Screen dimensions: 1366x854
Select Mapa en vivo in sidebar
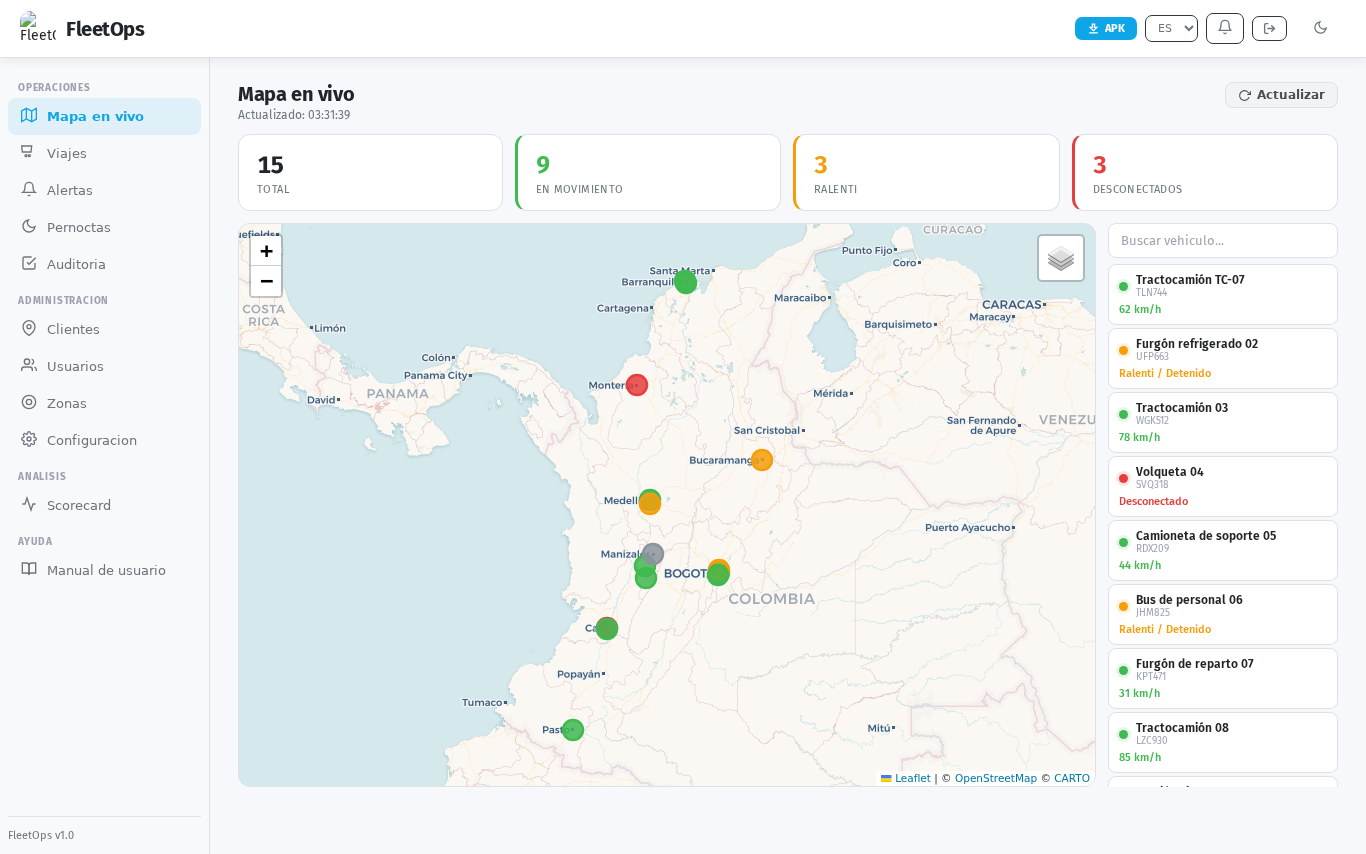(104, 116)
